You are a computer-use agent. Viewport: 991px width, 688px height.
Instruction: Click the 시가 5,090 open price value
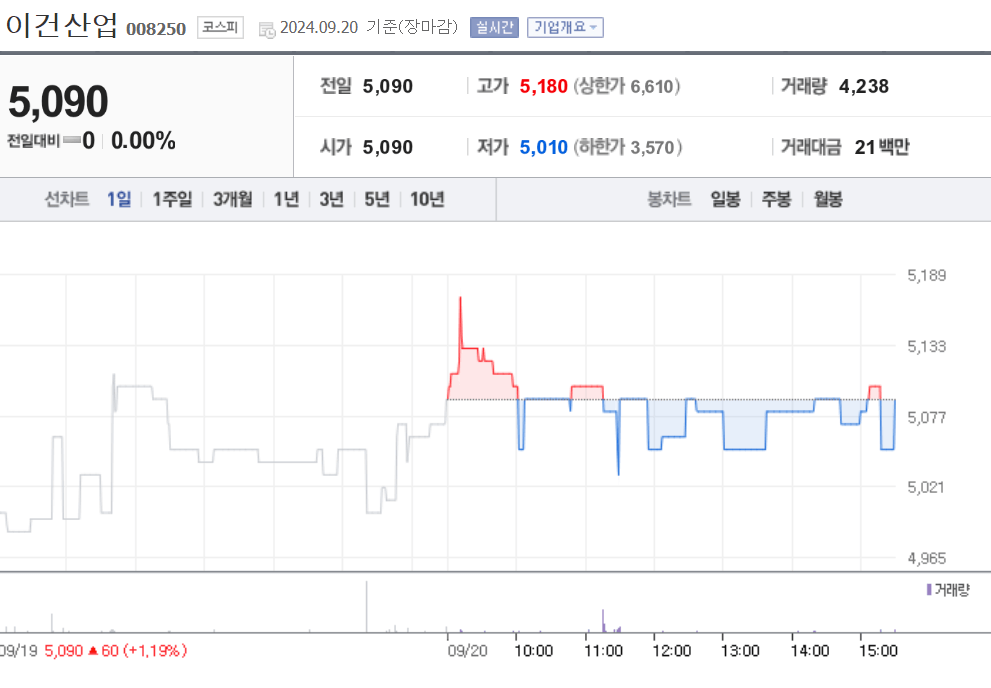tap(387, 147)
